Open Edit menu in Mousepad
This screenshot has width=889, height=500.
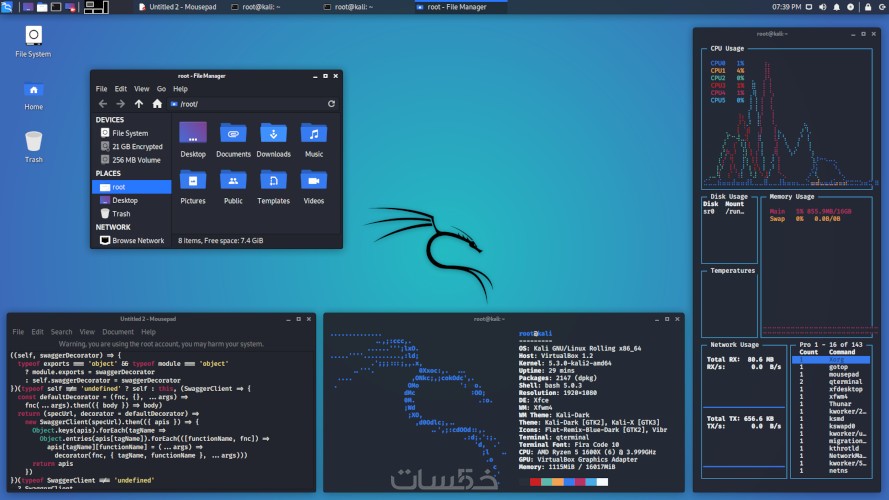tap(37, 332)
